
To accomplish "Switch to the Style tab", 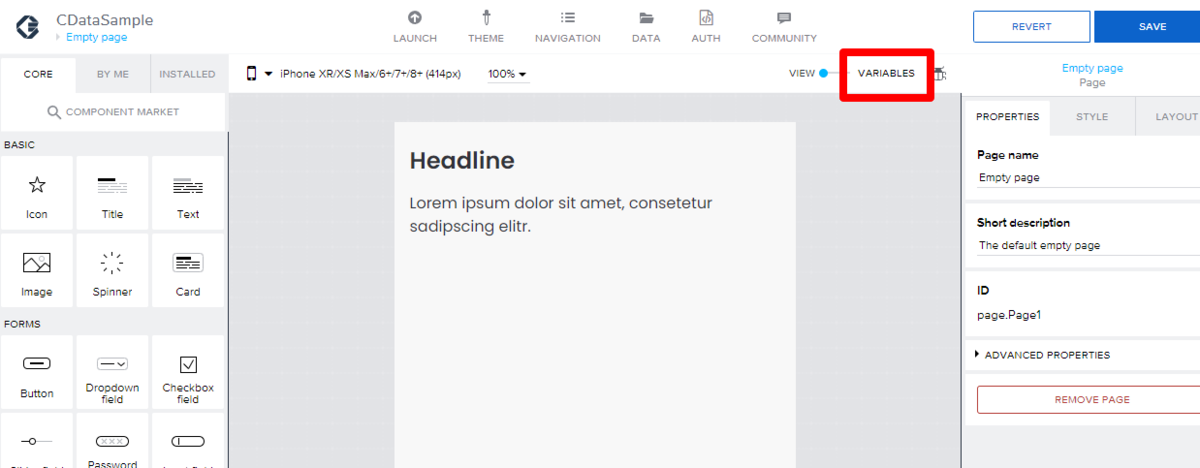I will 1092,117.
